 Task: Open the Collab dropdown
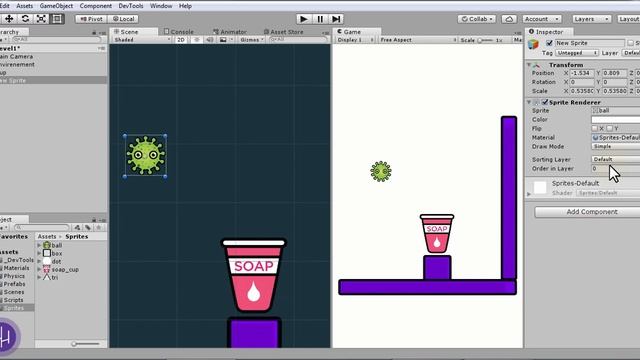pos(476,19)
